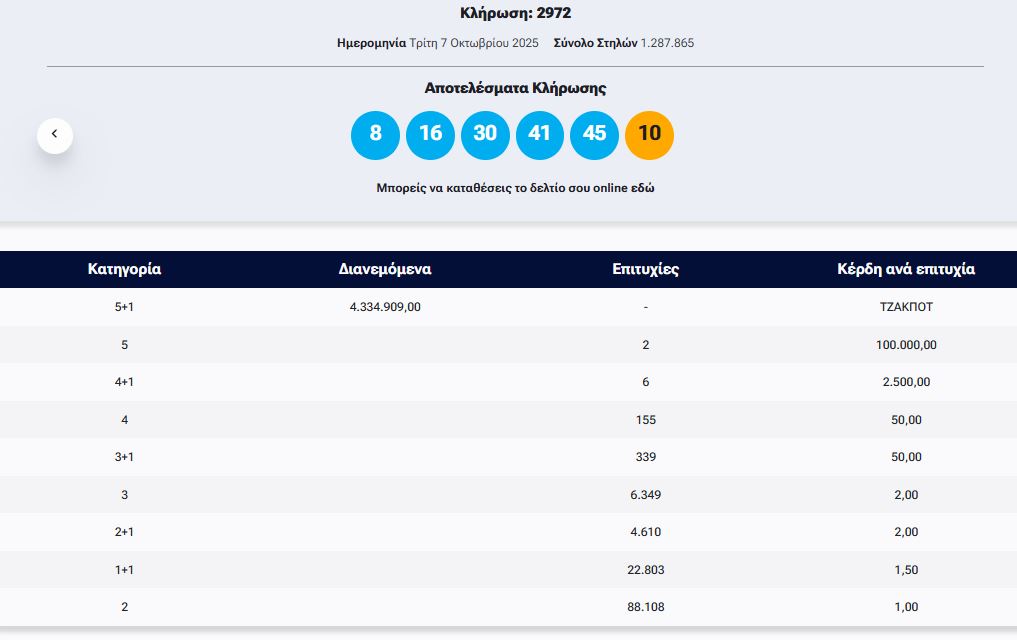The image size is (1017, 640).
Task: Click the blue ball number 16
Action: pyautogui.click(x=430, y=134)
